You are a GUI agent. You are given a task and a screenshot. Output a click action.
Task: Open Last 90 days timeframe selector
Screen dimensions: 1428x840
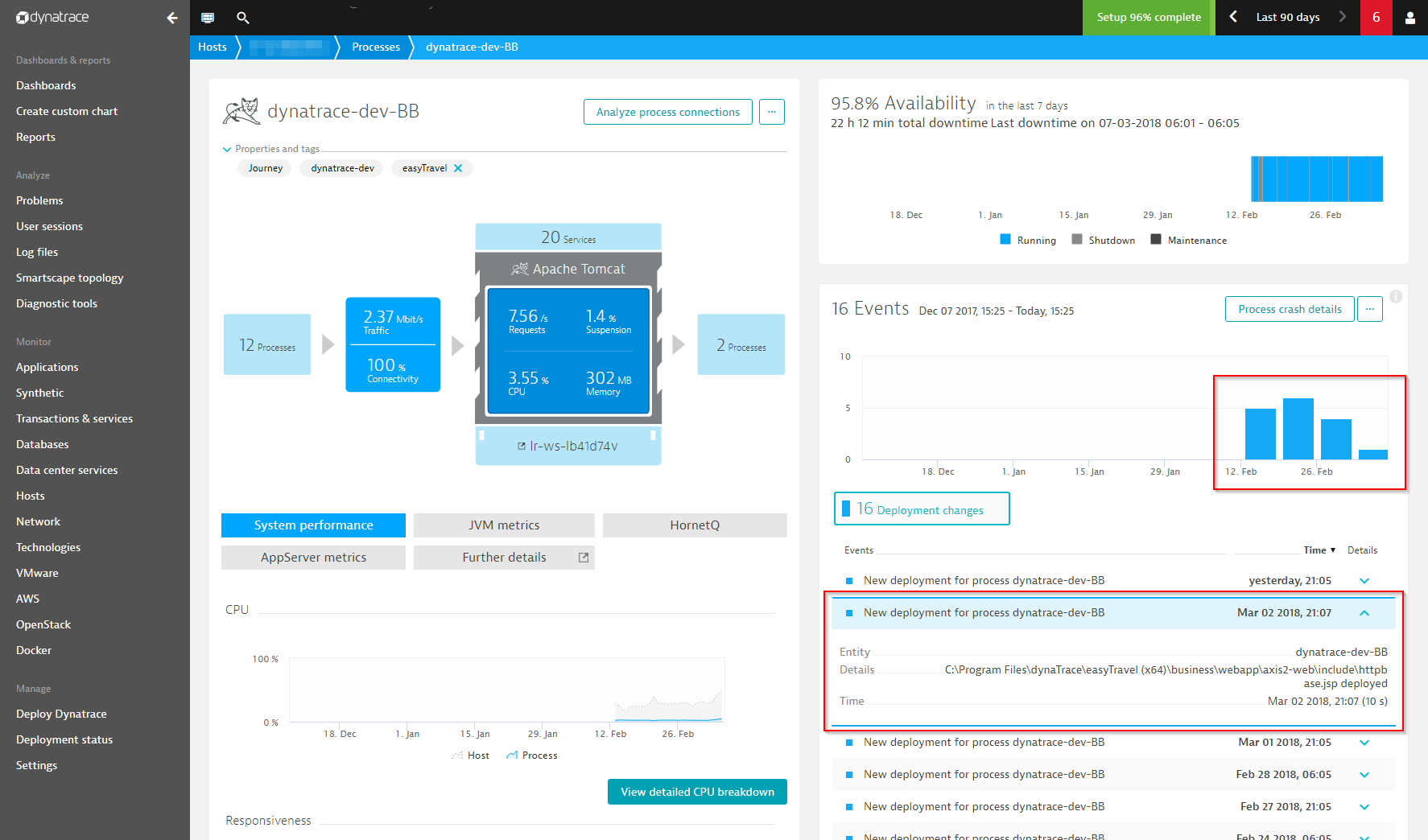pyautogui.click(x=1287, y=17)
